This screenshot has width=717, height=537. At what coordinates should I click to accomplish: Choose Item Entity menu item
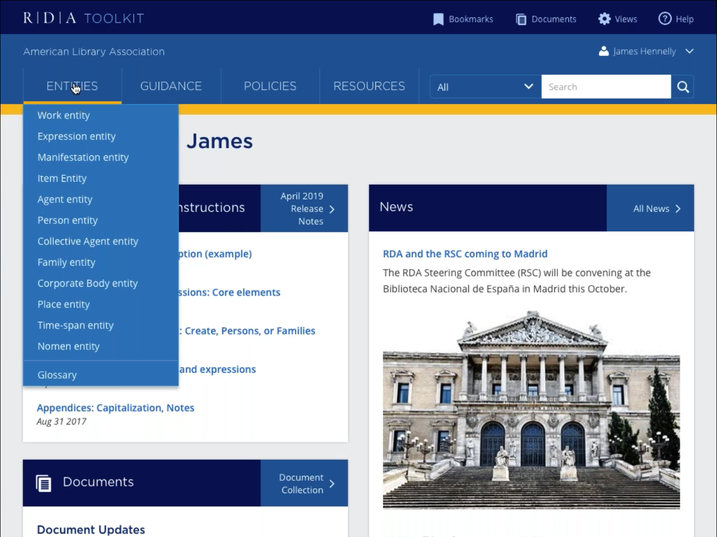point(101,178)
